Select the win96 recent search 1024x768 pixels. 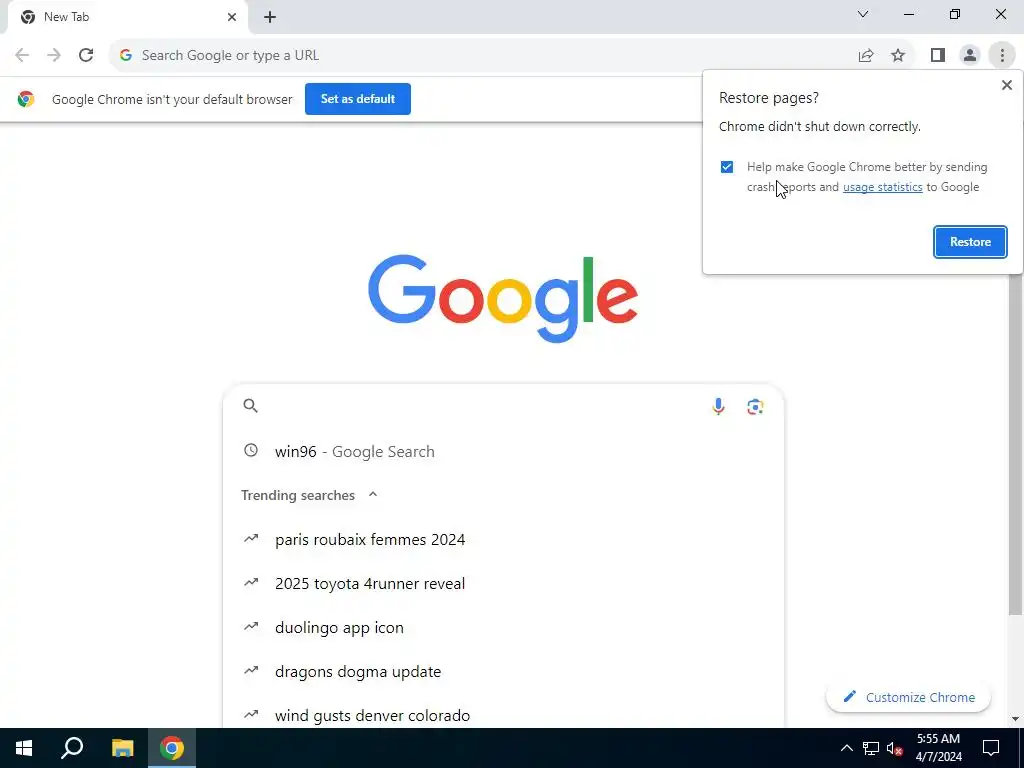(503, 451)
